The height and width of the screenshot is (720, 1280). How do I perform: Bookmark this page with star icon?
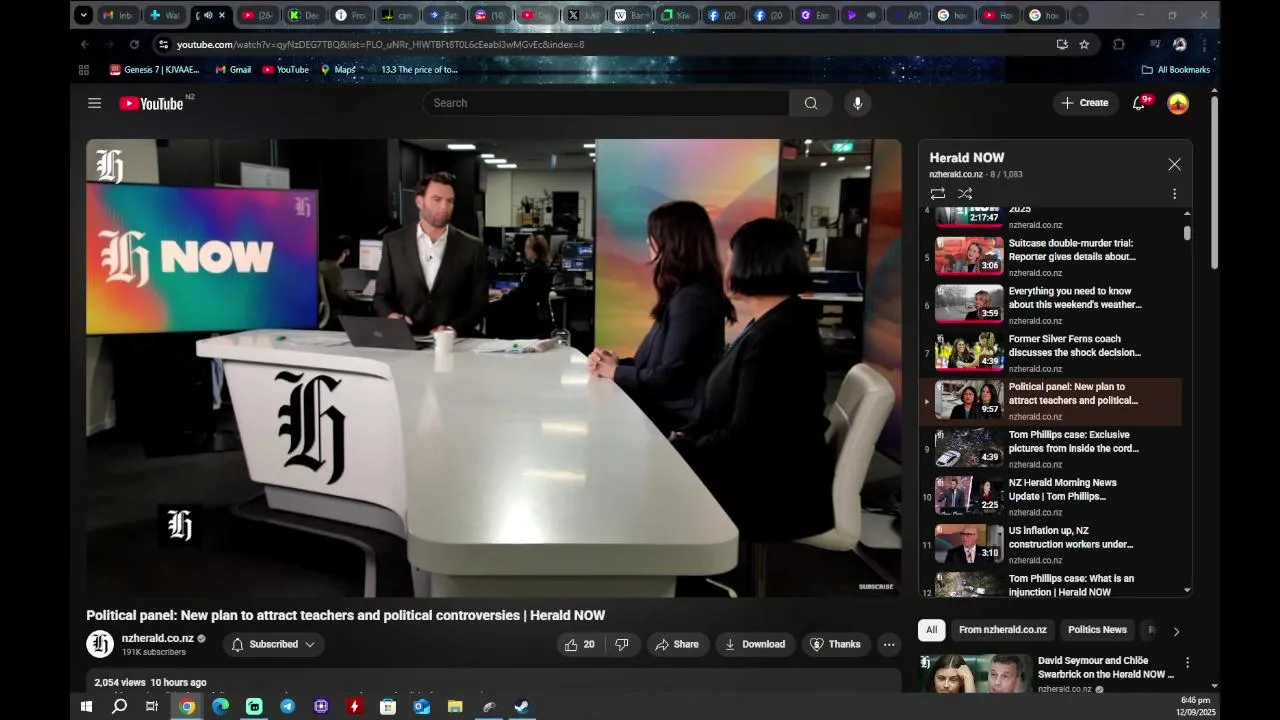pos(1084,44)
